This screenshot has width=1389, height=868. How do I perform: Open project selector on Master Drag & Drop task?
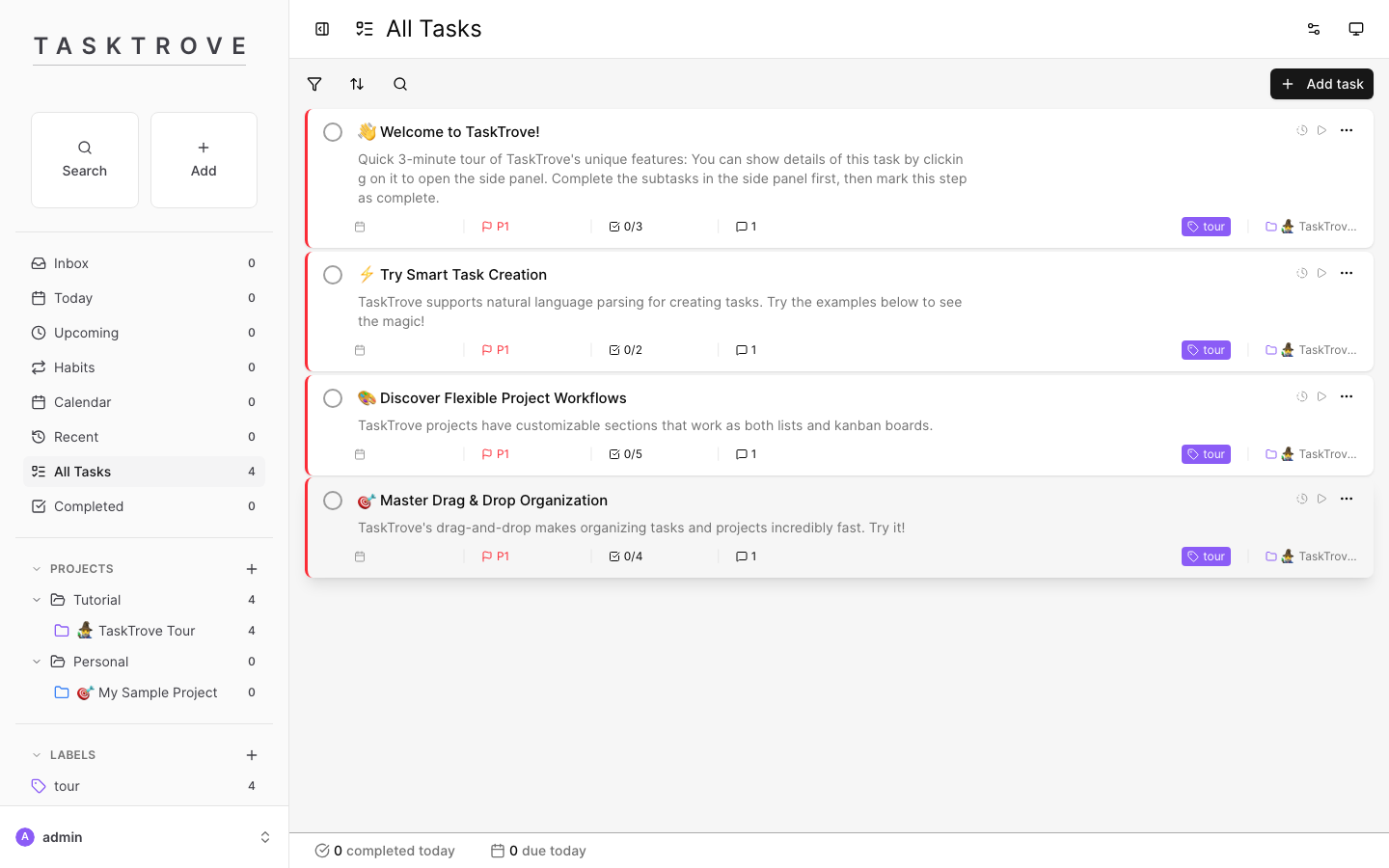click(x=1311, y=556)
